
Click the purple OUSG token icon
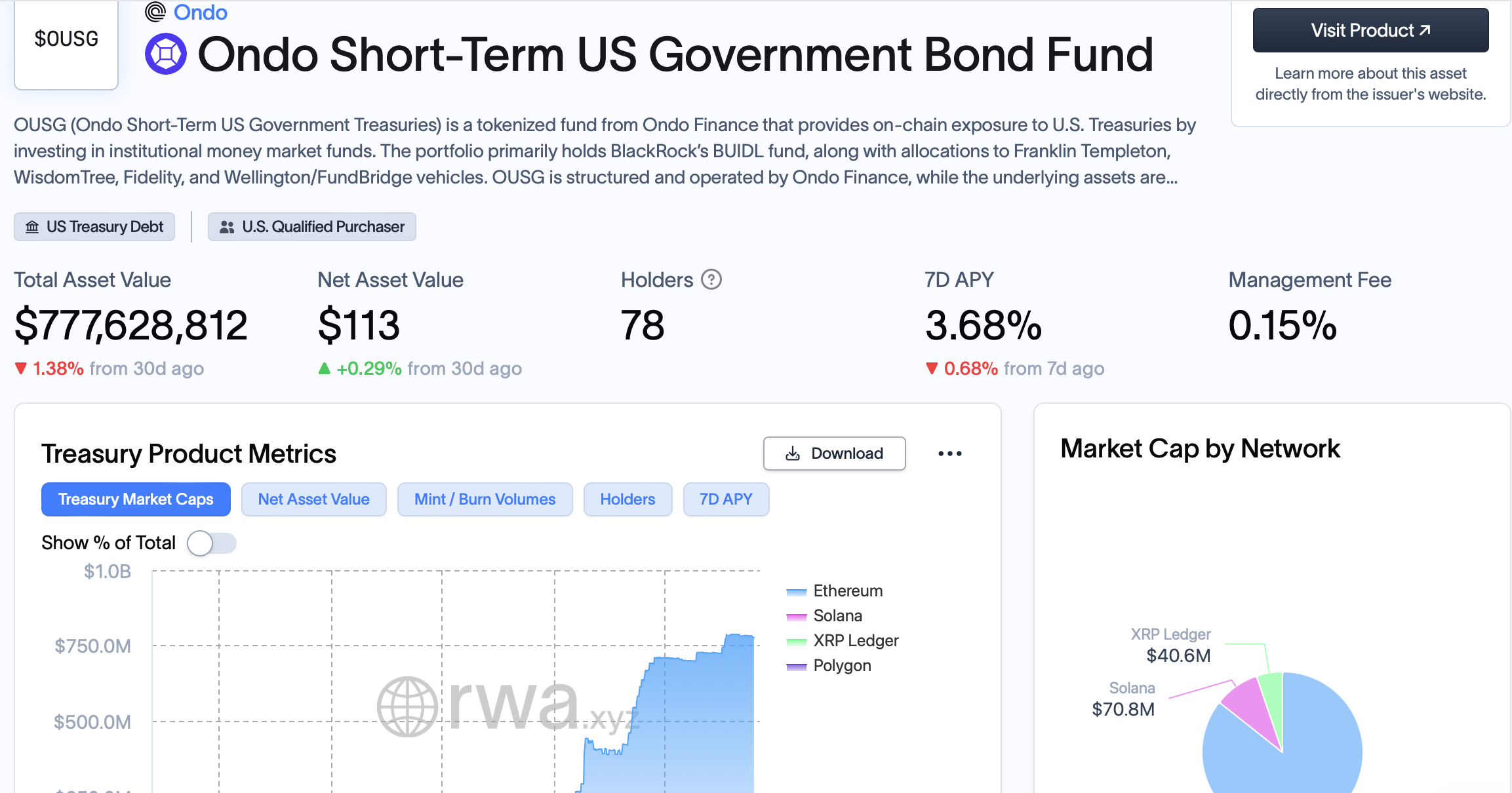point(166,54)
